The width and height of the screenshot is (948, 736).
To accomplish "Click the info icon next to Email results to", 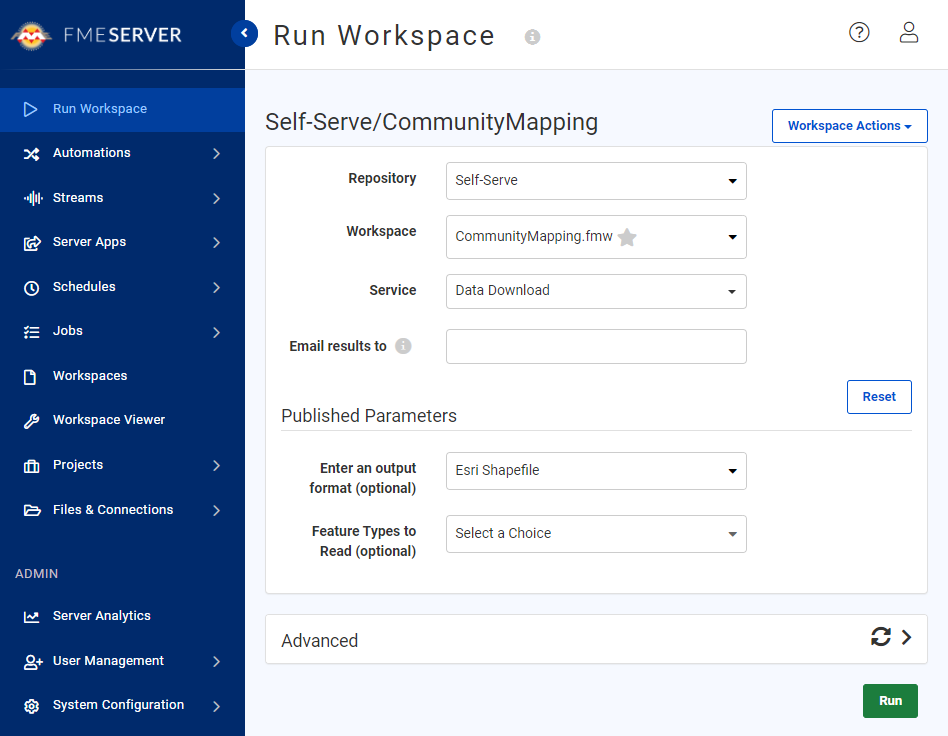I will (x=403, y=346).
